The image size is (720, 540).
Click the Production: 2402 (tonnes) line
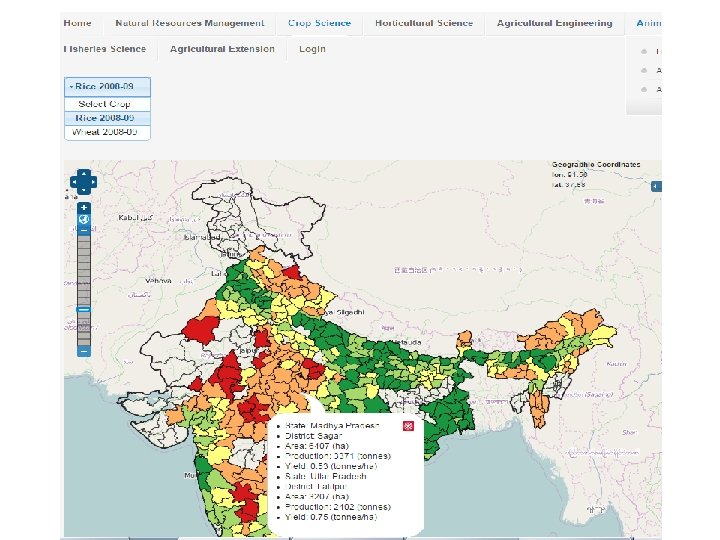338,506
